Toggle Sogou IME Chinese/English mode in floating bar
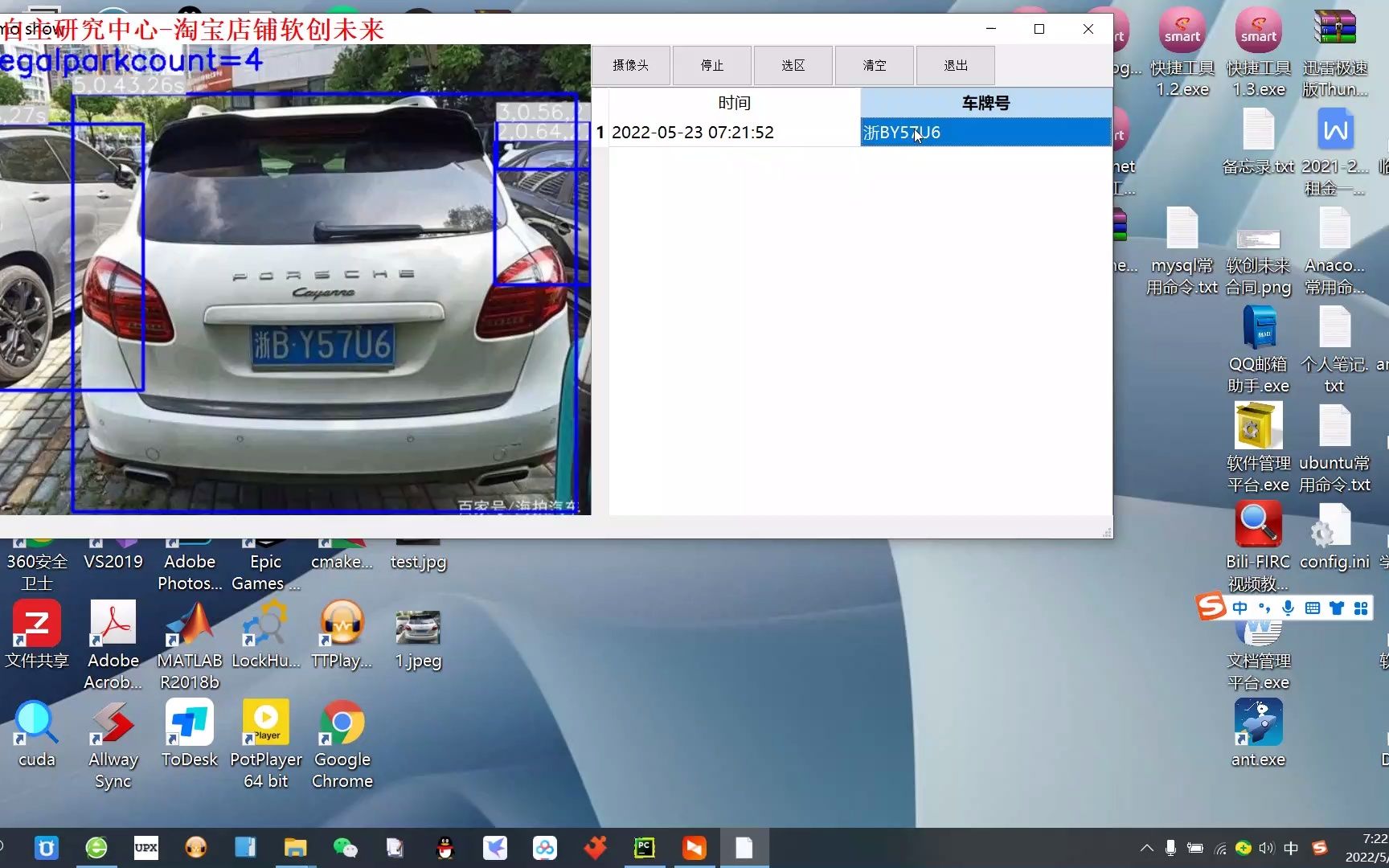The image size is (1389, 868). tap(1240, 608)
